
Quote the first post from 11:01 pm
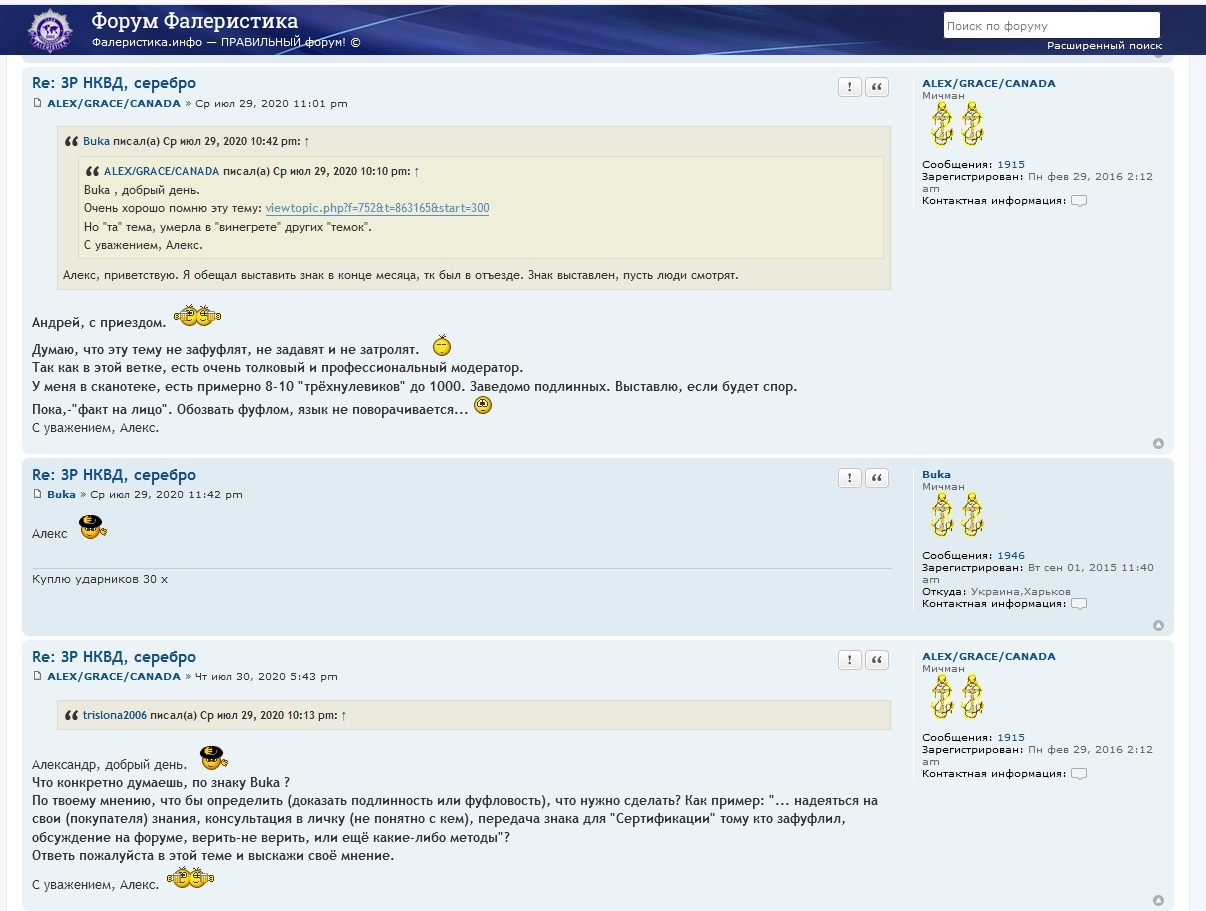877,87
